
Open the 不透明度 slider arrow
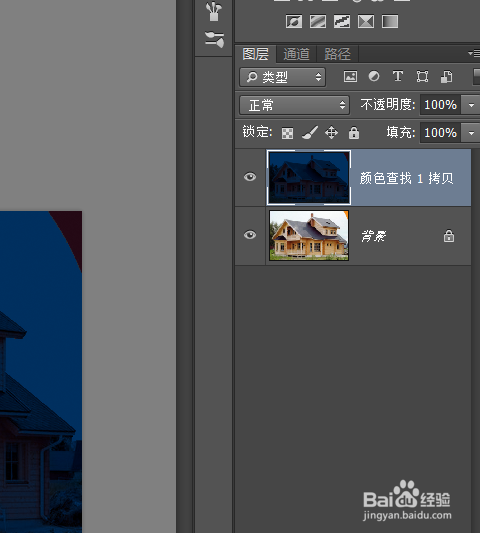[471, 105]
